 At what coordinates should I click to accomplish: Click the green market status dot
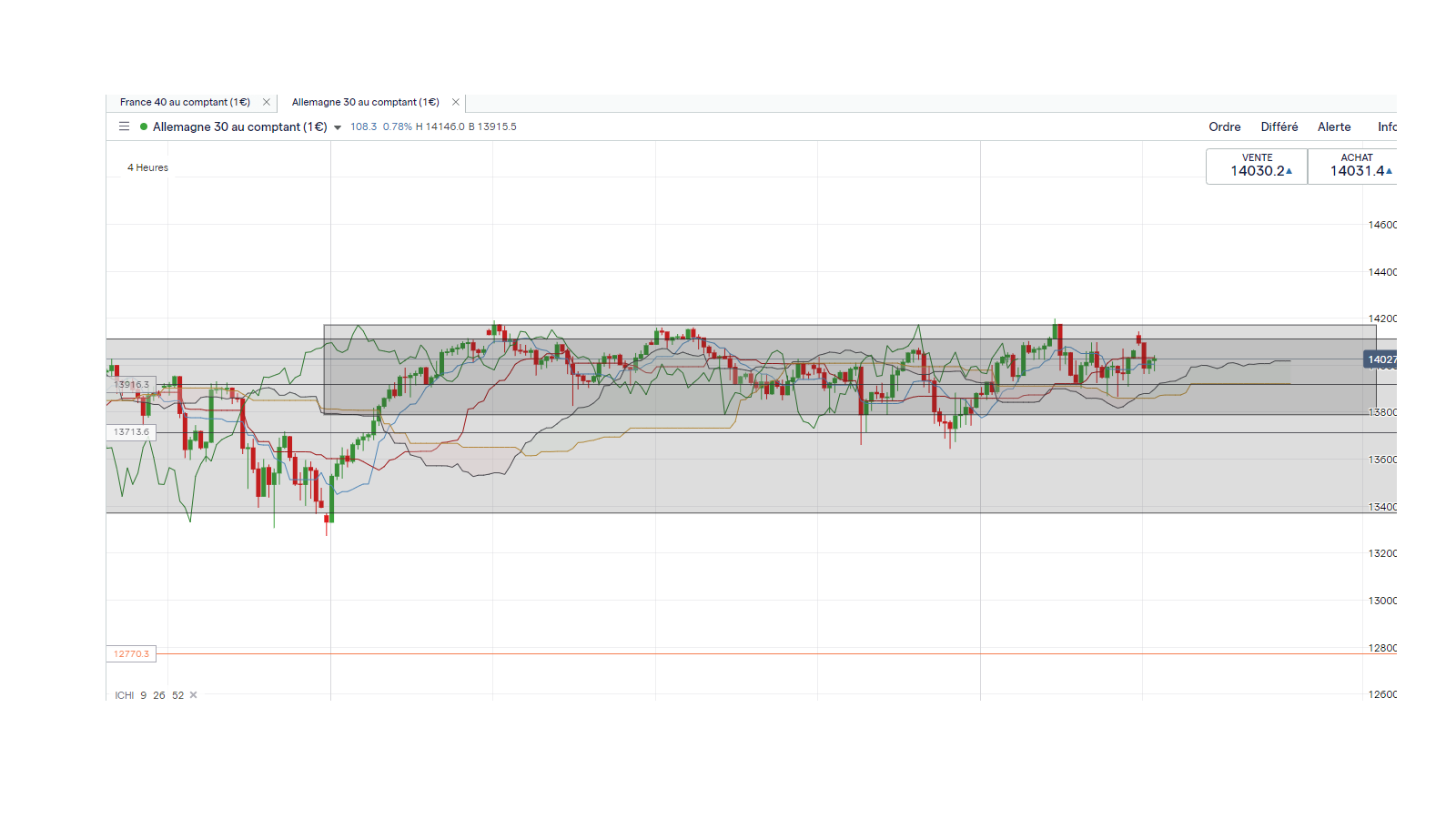[x=144, y=126]
